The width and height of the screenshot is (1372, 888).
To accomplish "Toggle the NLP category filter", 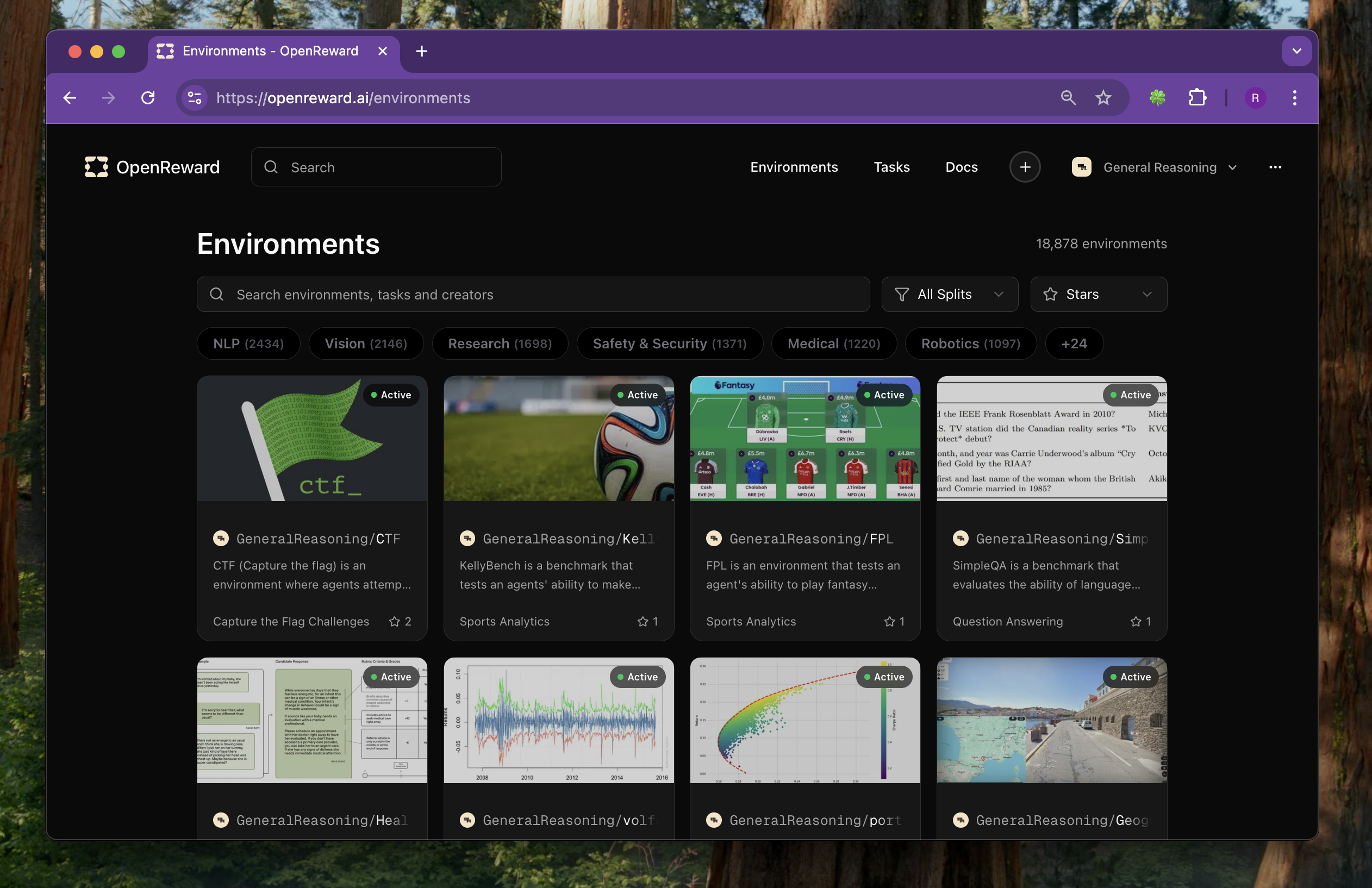I will 248,343.
